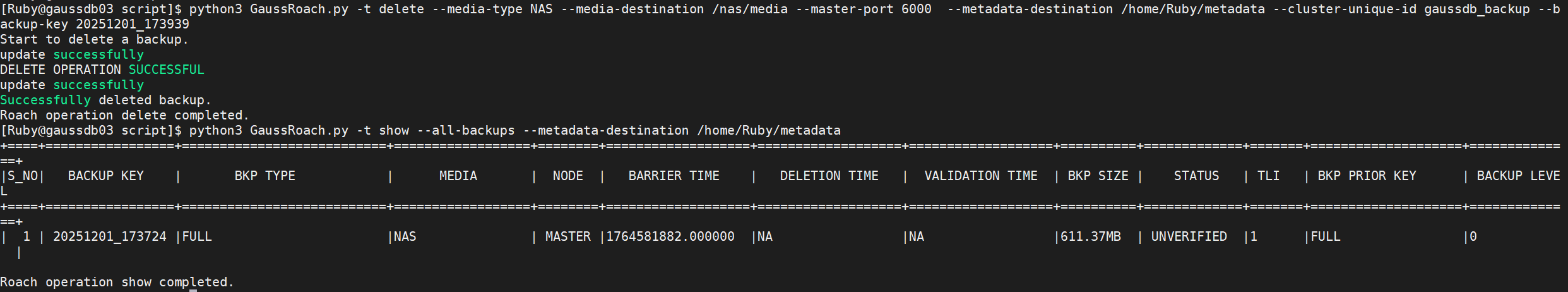
Task: Click the BKP TYPE column header
Action: (265, 176)
